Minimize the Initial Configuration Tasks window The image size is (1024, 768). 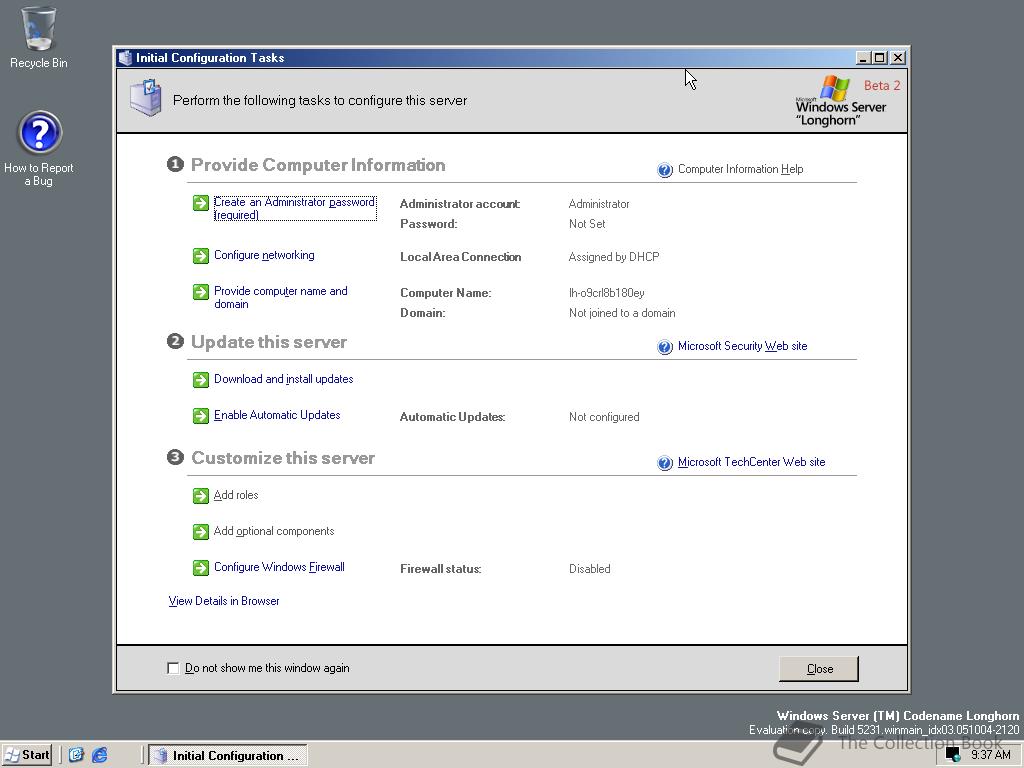coord(863,57)
